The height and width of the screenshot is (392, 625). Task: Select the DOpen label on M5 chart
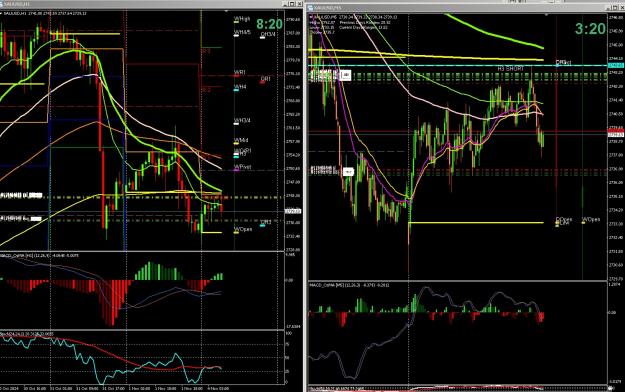point(564,220)
